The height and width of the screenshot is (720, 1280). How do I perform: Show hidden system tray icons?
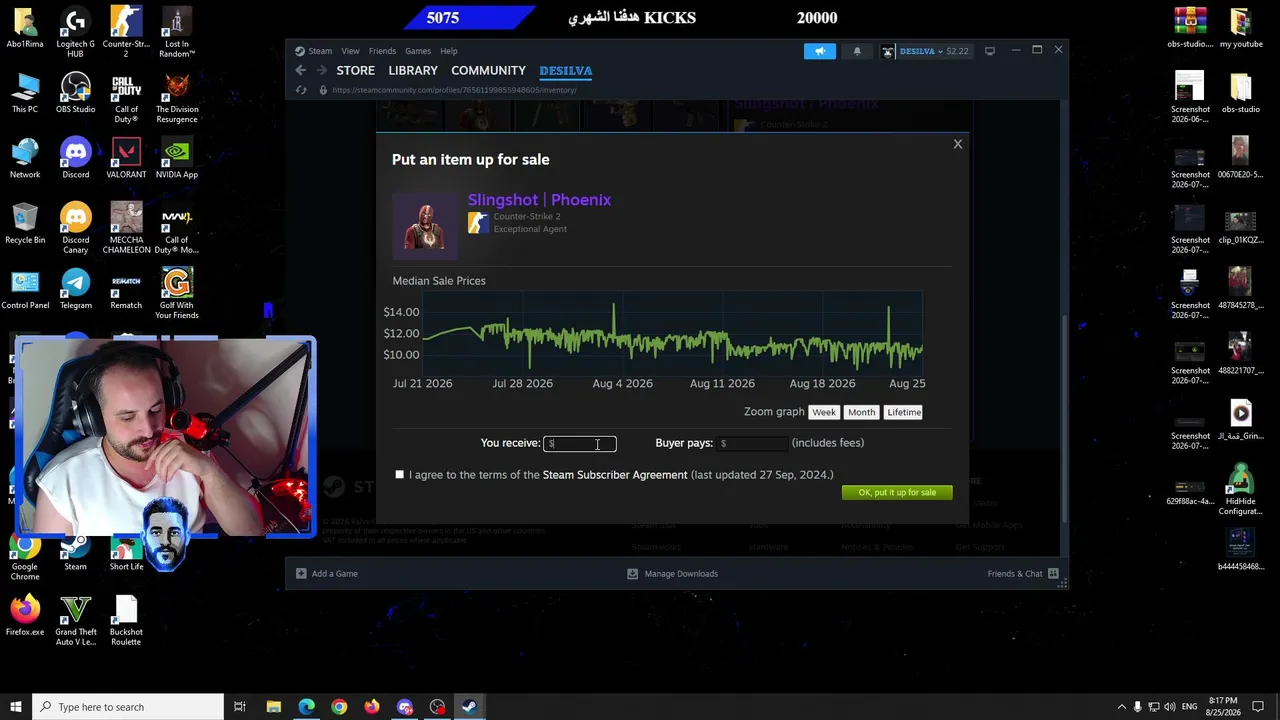[x=1121, y=707]
